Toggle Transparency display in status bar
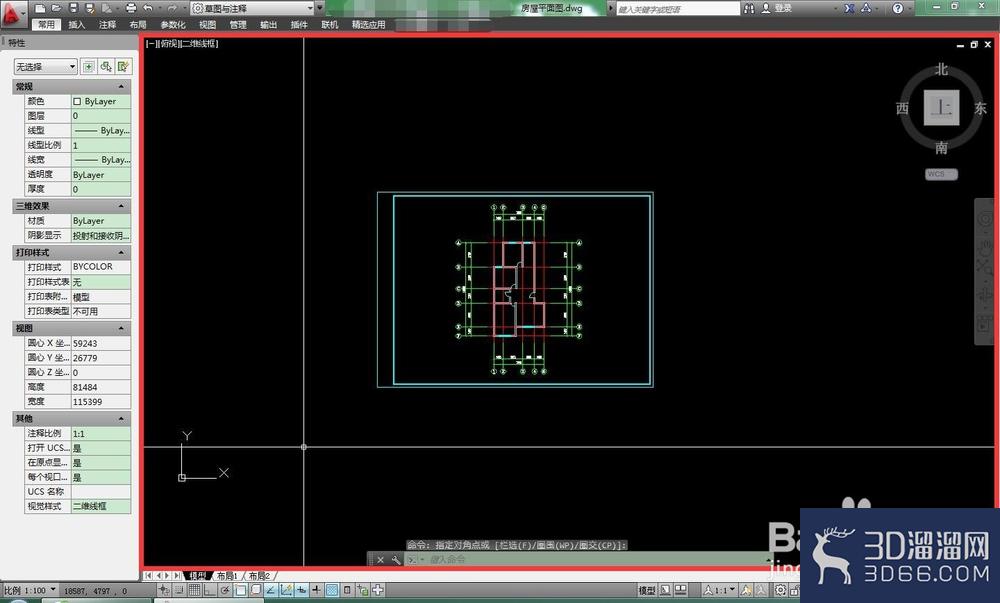Image resolution: width=1000 pixels, height=603 pixels. (332, 590)
